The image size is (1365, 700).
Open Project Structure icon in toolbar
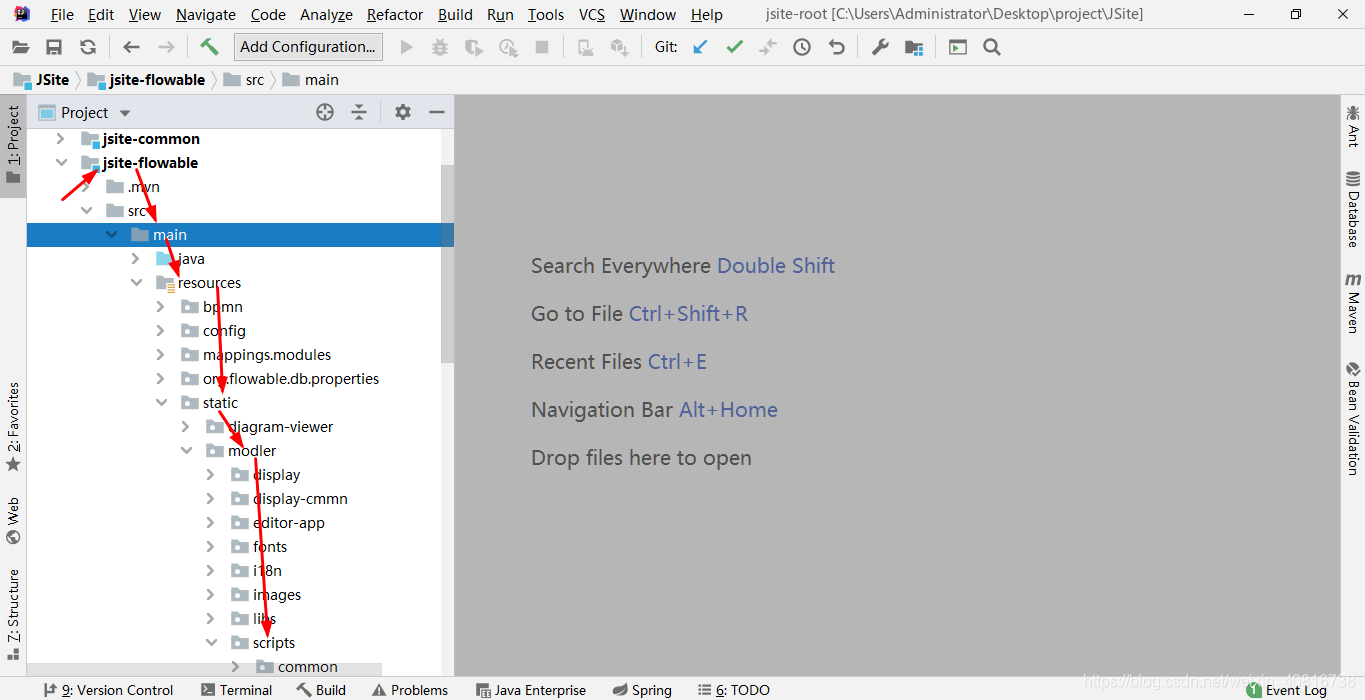coord(914,47)
